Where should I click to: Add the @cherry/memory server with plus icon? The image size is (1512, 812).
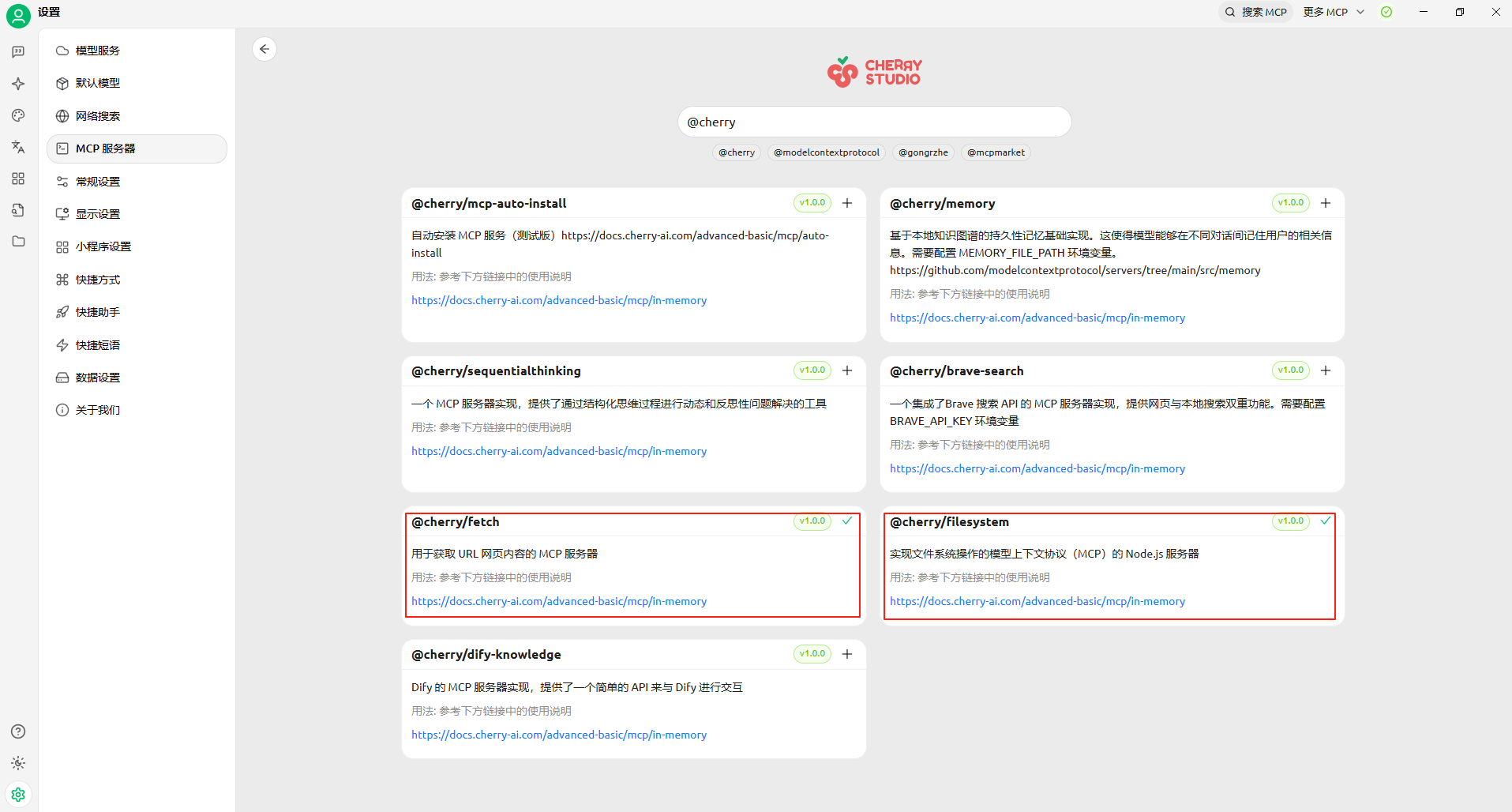click(1326, 203)
